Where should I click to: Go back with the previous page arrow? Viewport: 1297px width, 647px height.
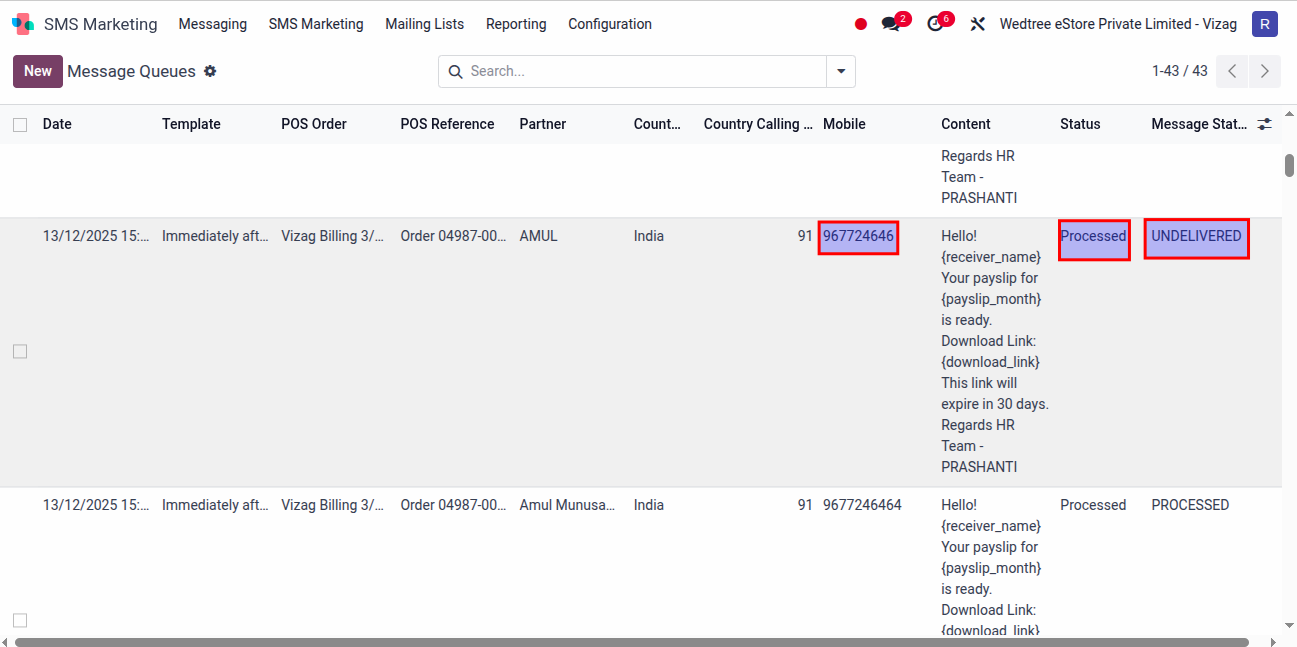coord(1231,71)
